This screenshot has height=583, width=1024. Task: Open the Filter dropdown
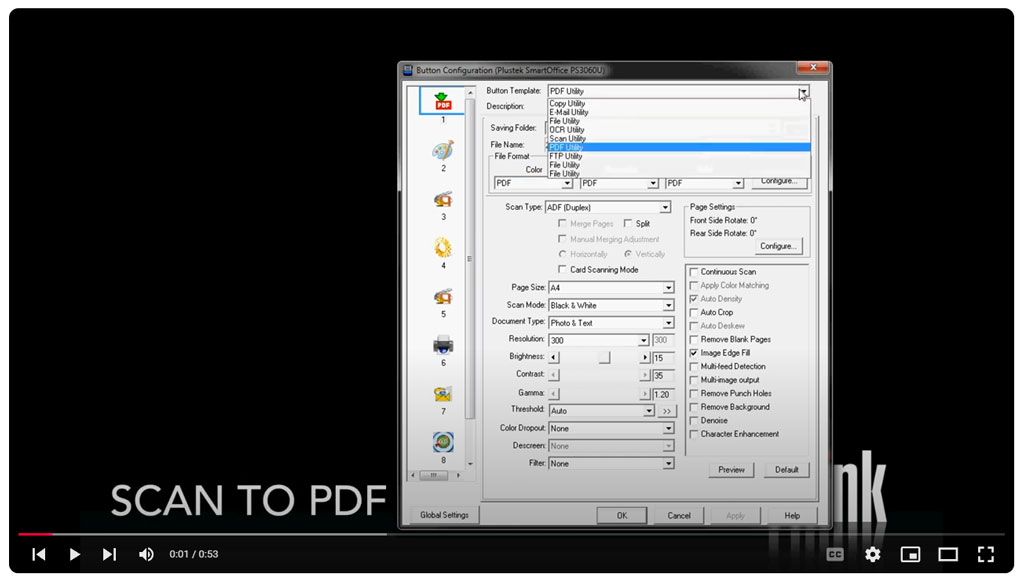(668, 464)
